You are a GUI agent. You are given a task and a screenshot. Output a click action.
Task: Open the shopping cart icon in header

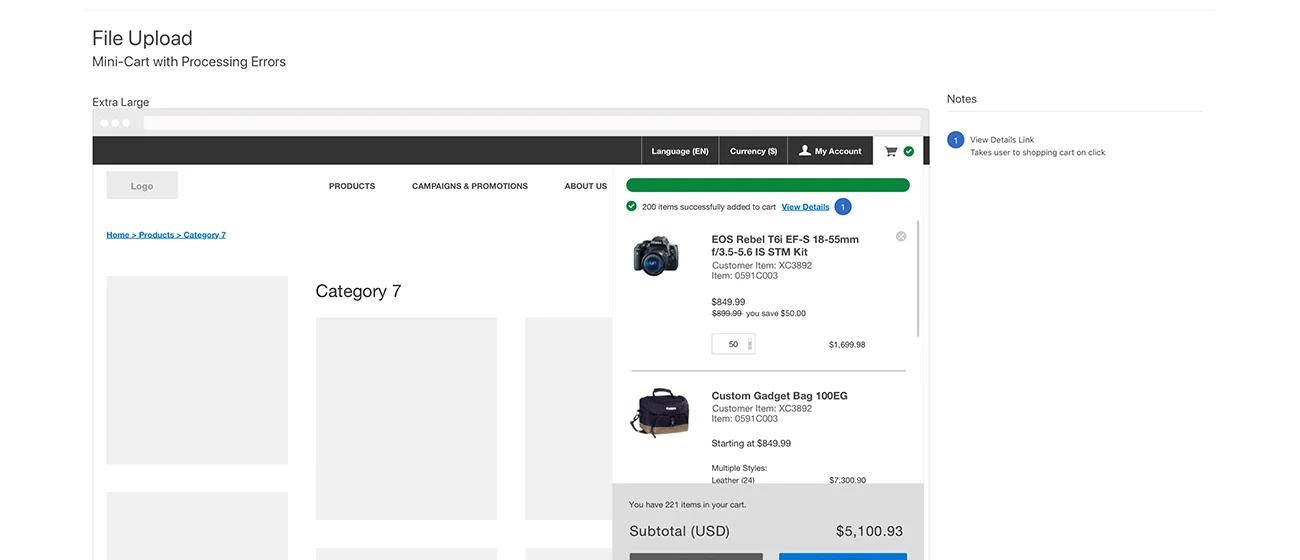coord(890,151)
